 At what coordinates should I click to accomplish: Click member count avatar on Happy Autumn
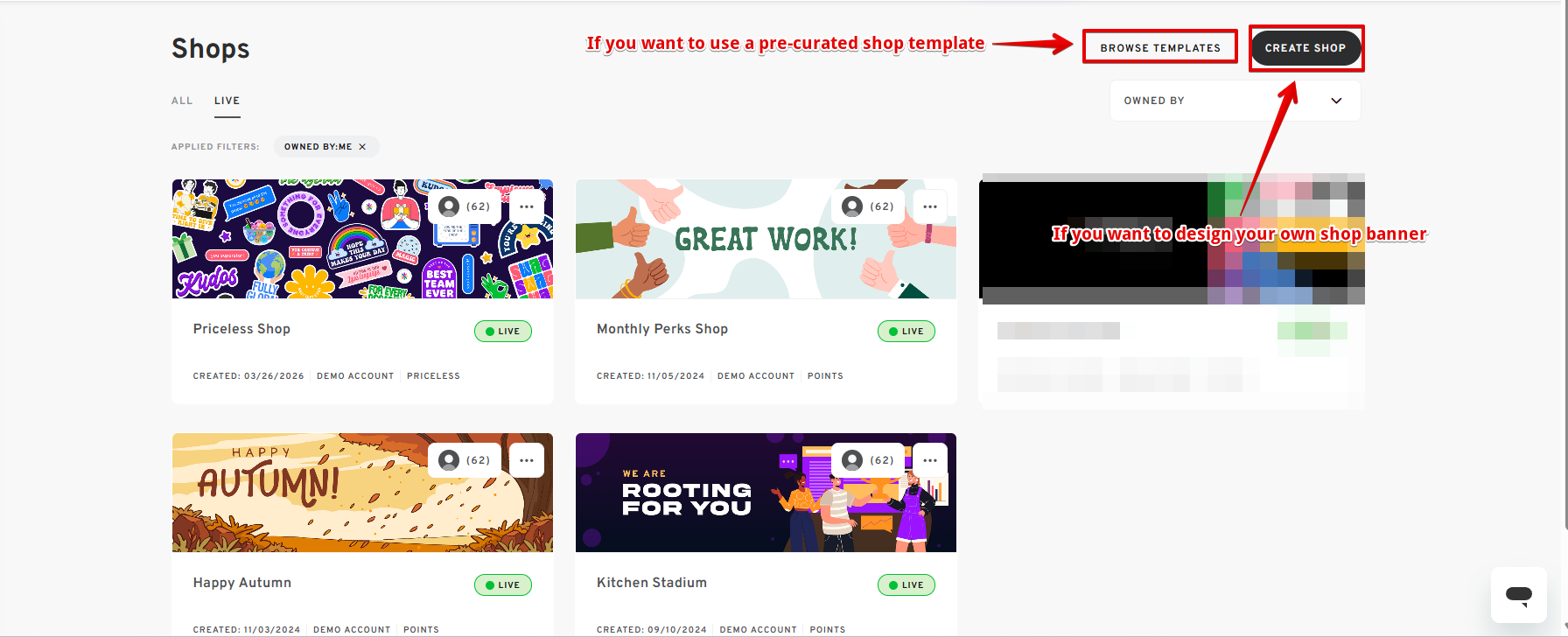(x=465, y=460)
